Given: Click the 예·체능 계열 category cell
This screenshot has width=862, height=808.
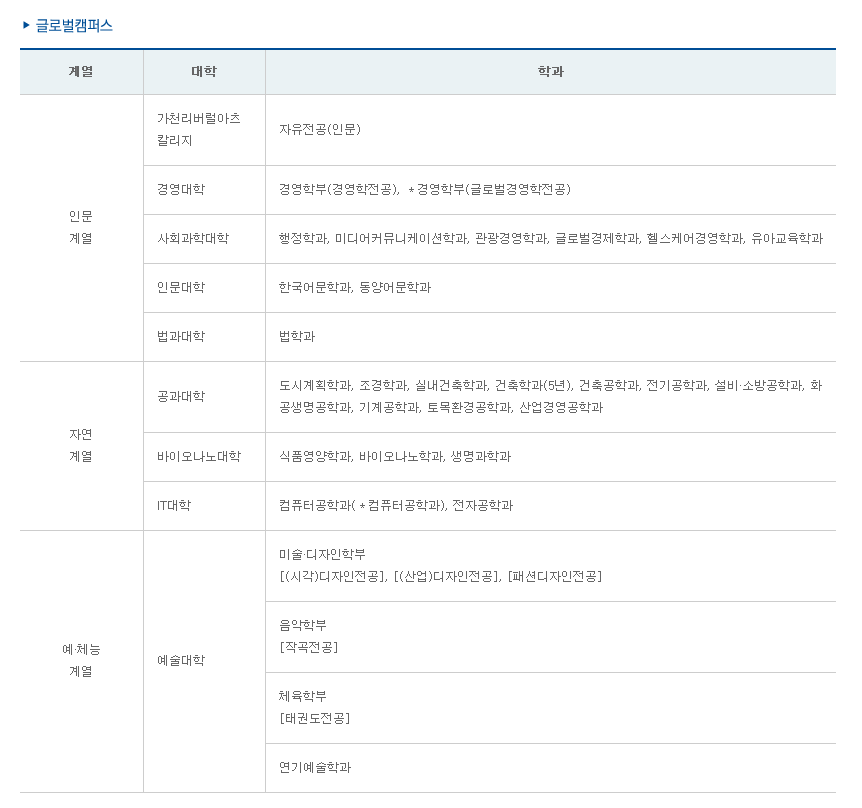Looking at the screenshot, I should coord(81,660).
